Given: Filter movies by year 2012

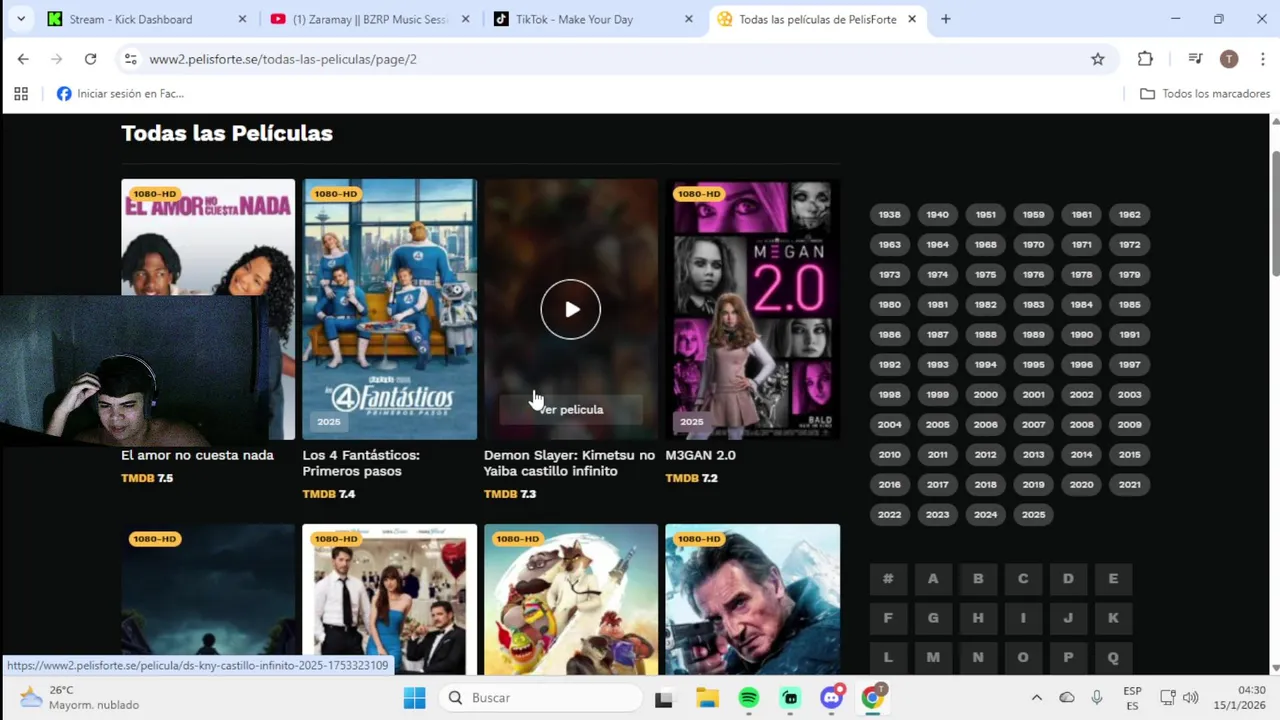Looking at the screenshot, I should (x=985, y=454).
